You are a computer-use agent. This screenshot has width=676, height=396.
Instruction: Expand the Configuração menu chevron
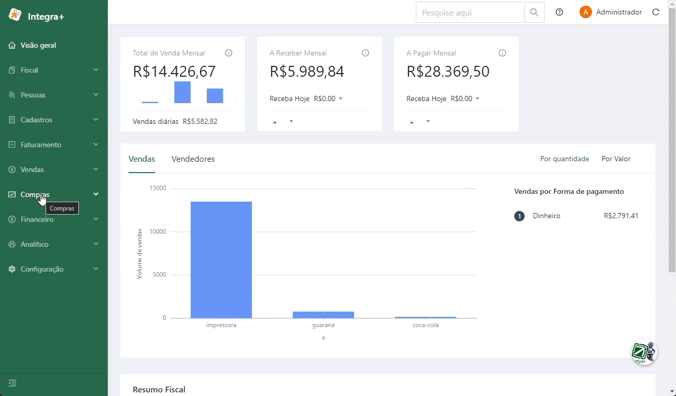click(x=96, y=269)
